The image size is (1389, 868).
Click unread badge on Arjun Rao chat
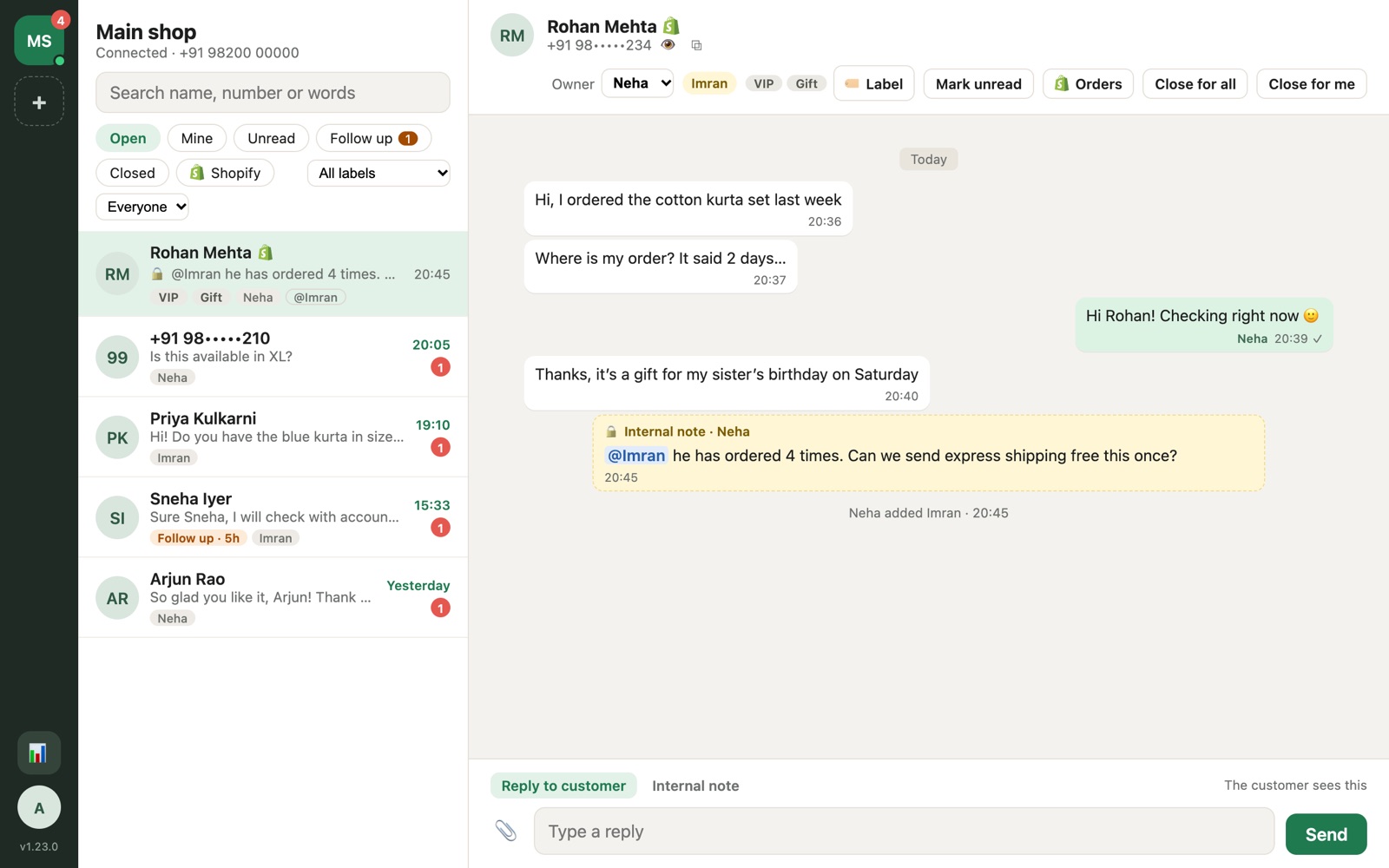tap(440, 608)
